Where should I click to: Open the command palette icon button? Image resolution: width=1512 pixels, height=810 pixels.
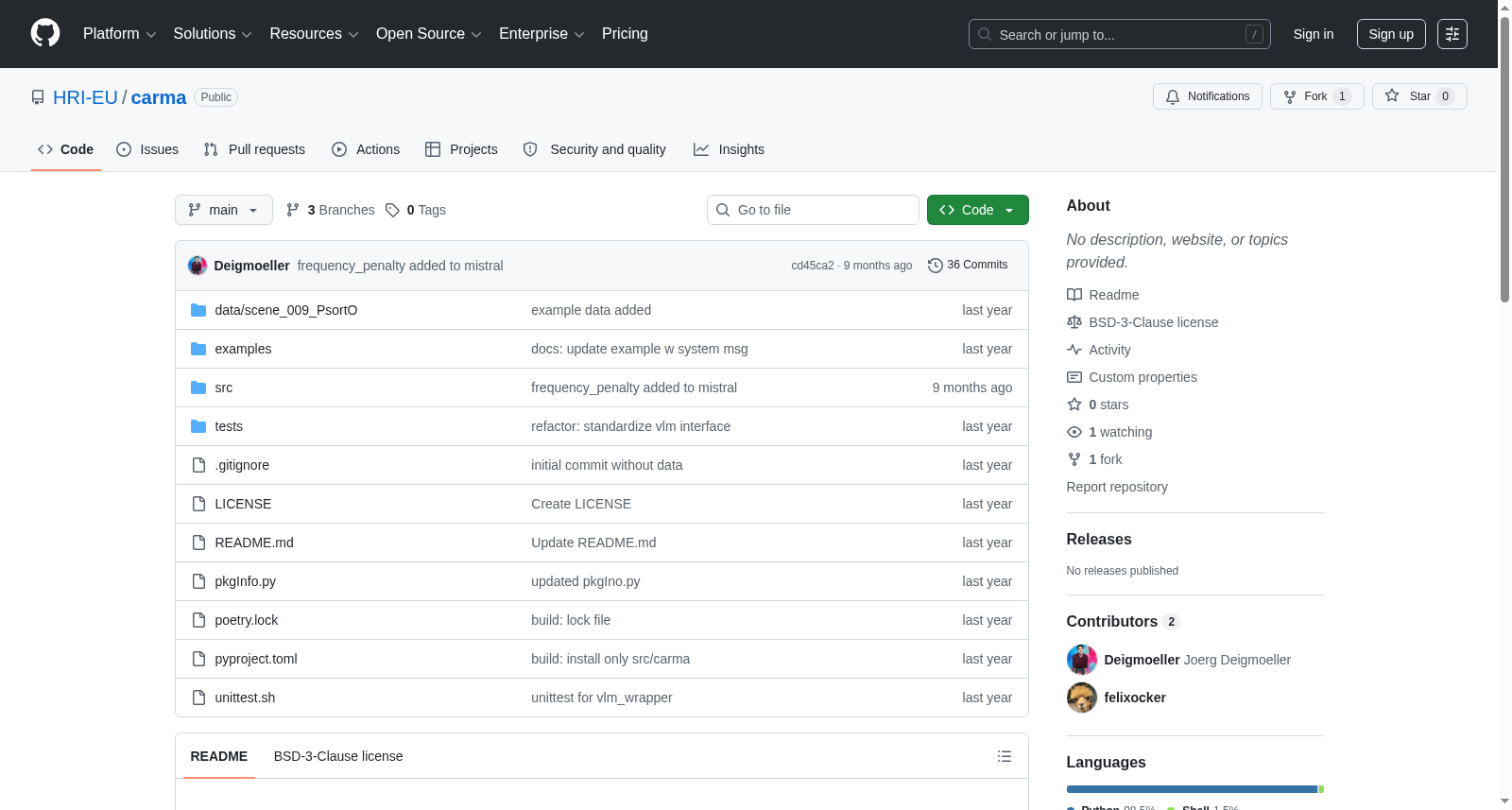pyautogui.click(x=1452, y=34)
